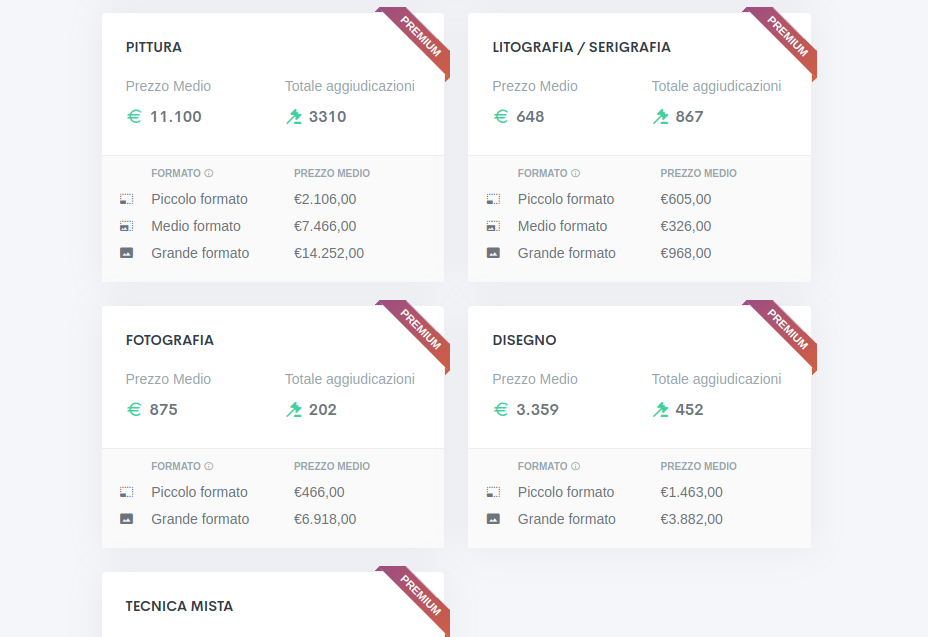Click the Premium ribbon on the Disegno card
The image size is (928, 637).
pos(786,332)
